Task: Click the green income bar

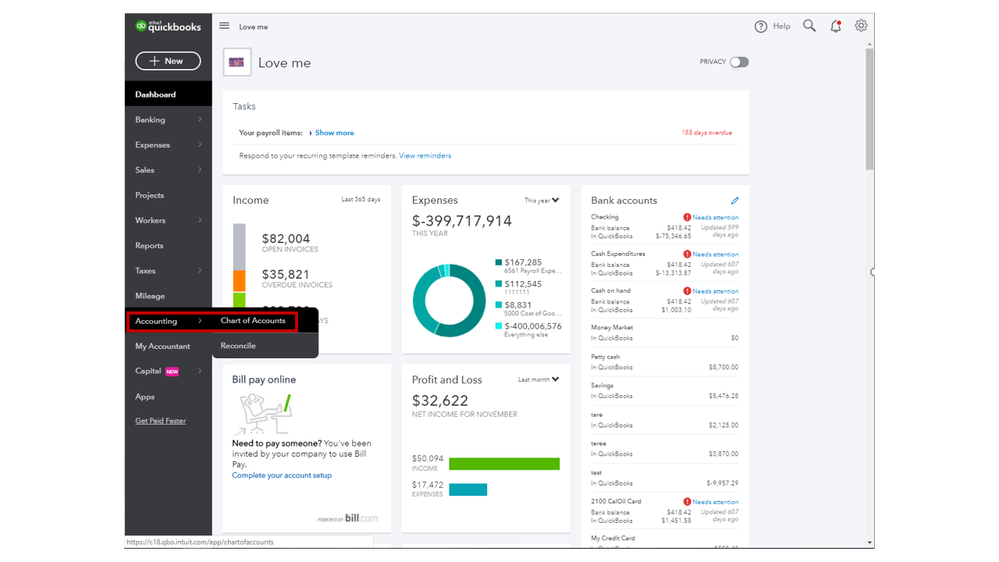Action: coord(504,464)
